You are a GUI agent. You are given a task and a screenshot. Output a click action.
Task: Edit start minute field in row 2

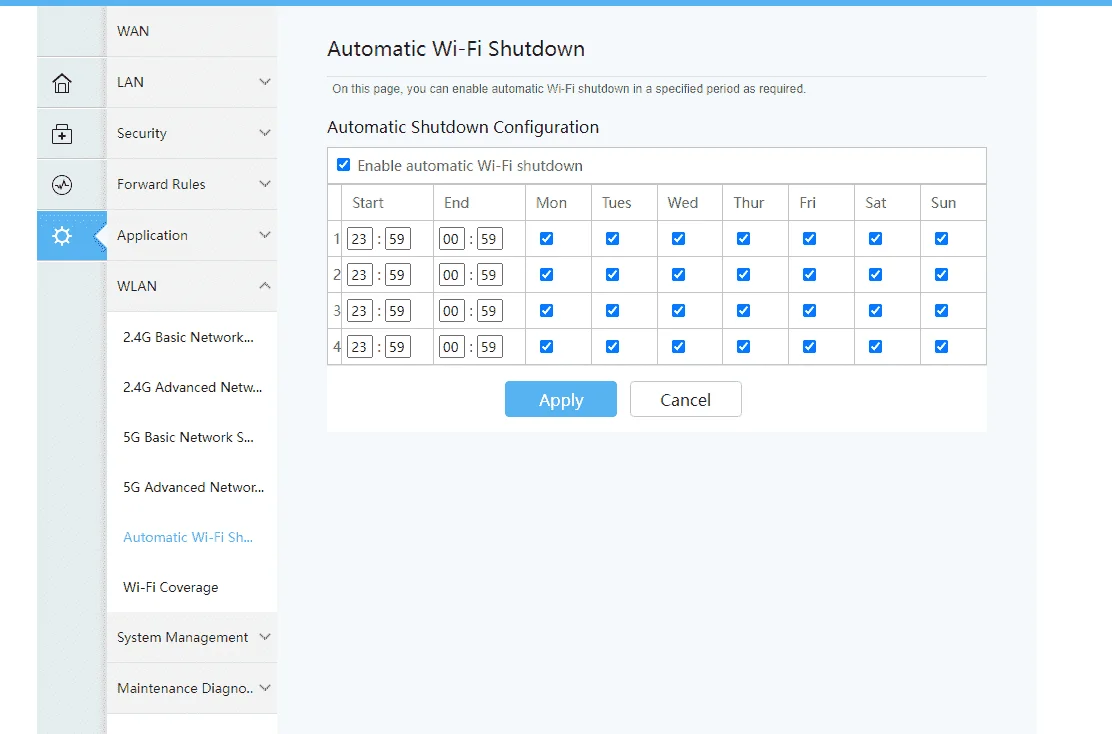pos(398,275)
